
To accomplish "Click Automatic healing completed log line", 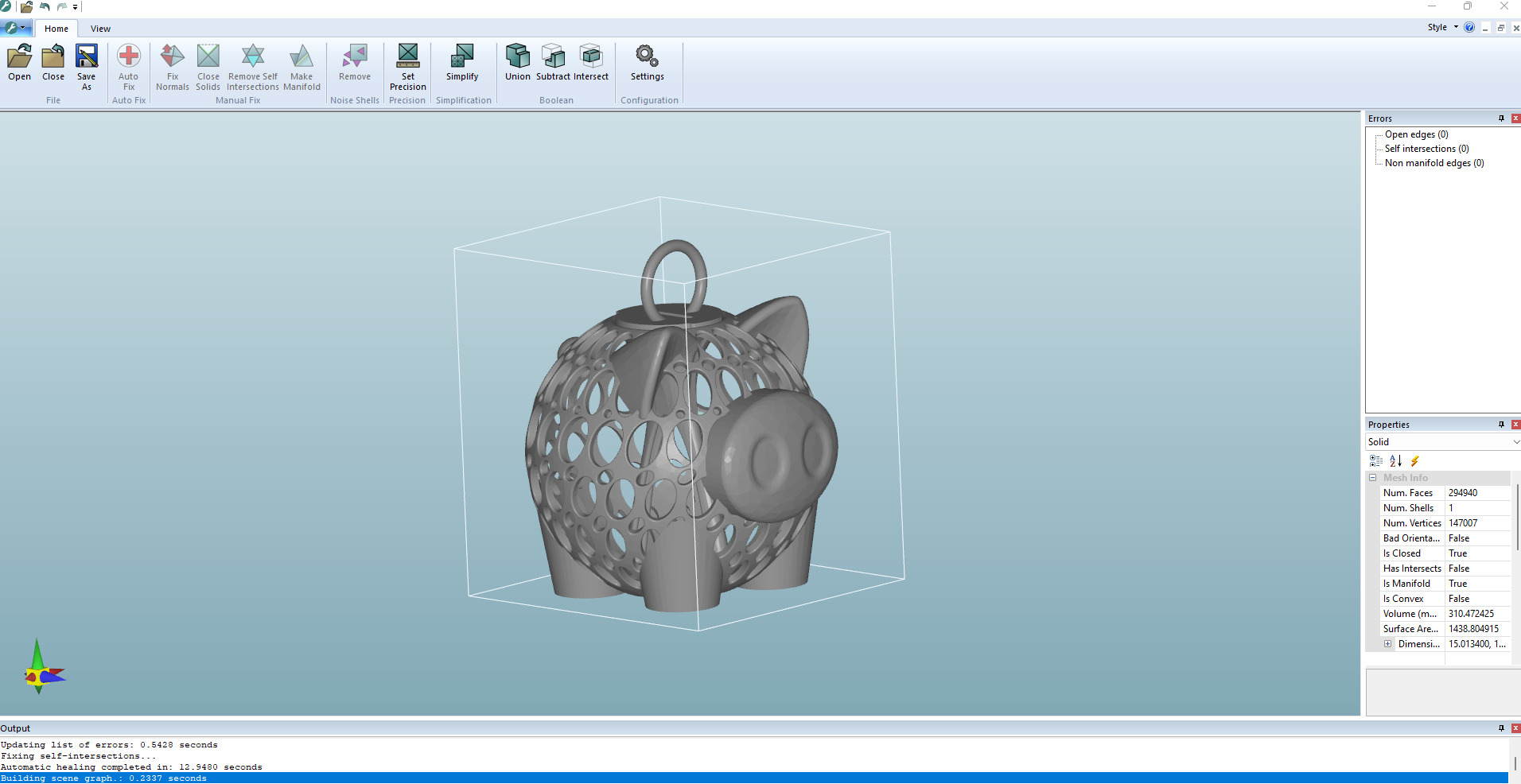I will (x=131, y=767).
